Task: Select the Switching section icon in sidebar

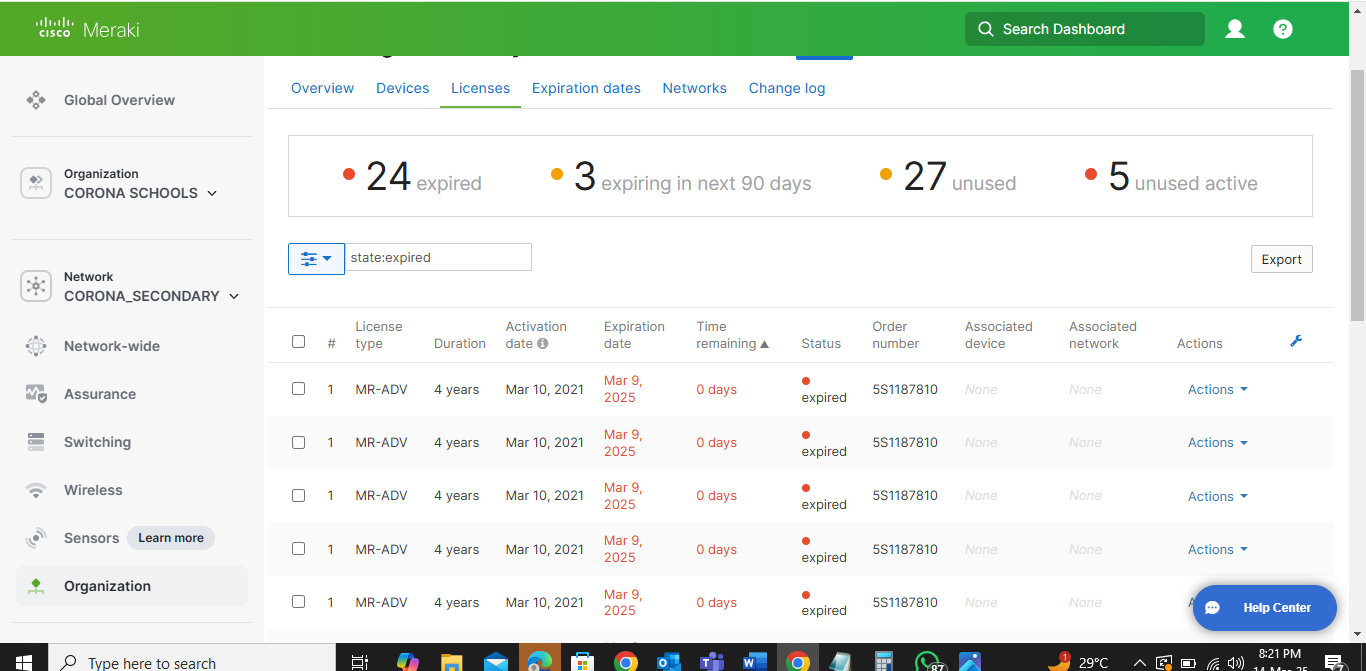Action: (36, 441)
